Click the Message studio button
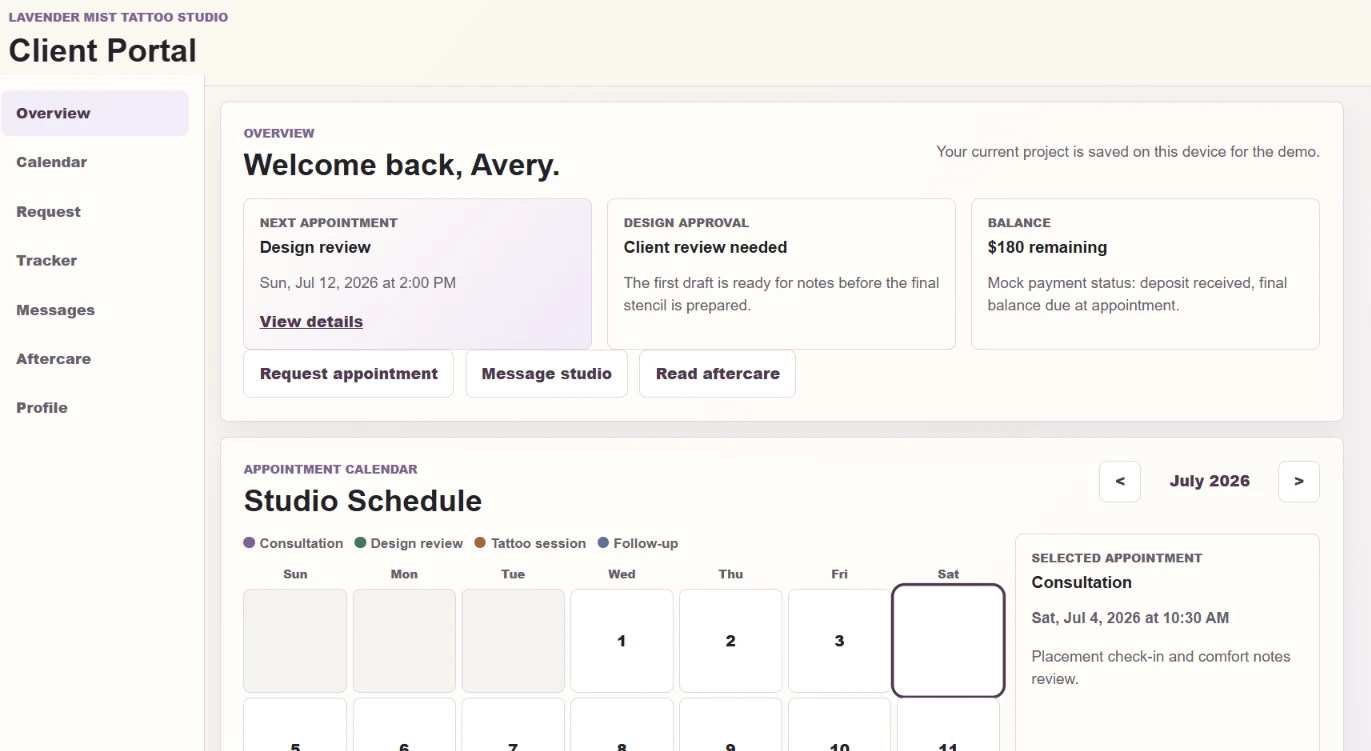The height and width of the screenshot is (751, 1371). point(547,373)
